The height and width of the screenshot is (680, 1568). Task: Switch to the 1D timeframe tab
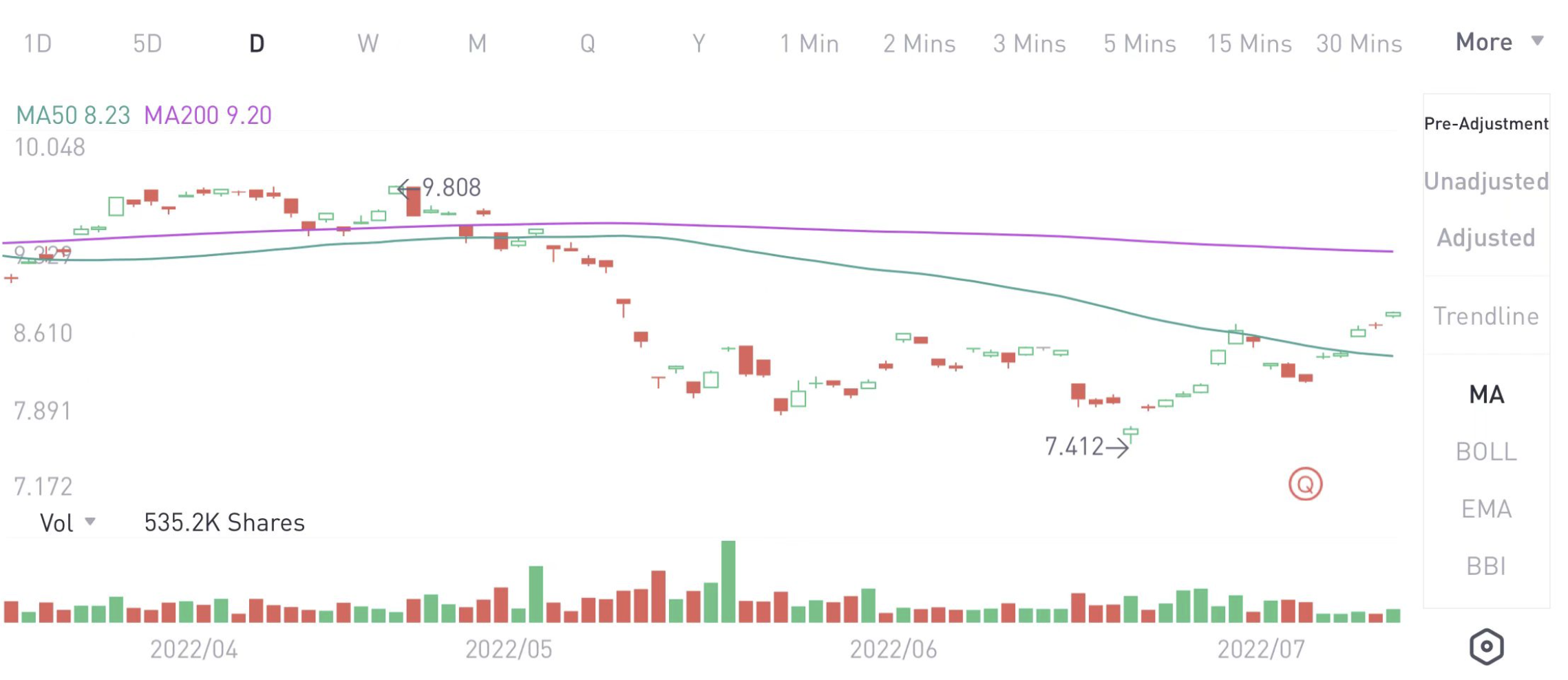[x=38, y=44]
